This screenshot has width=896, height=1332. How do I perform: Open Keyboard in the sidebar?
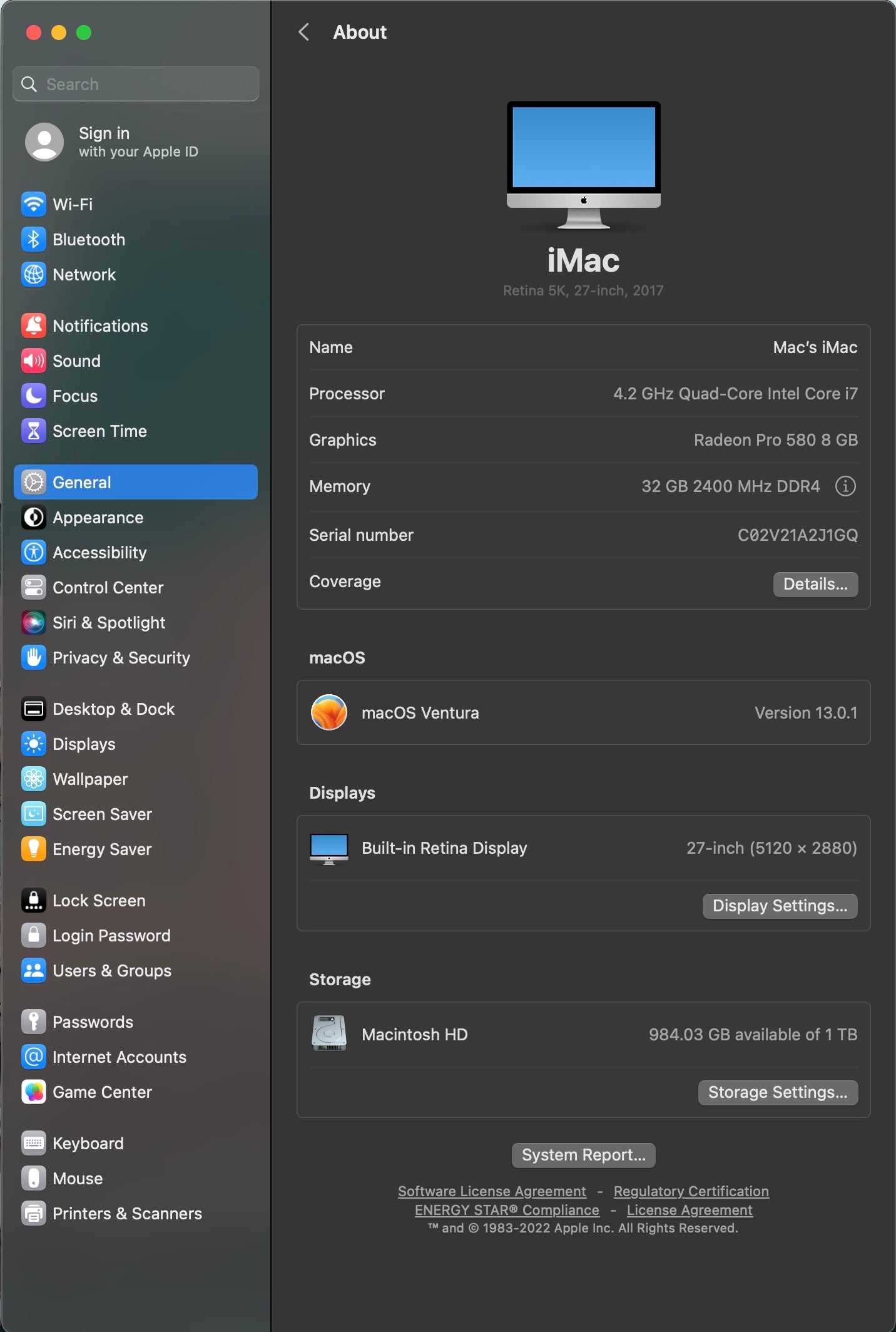pyautogui.click(x=136, y=1143)
